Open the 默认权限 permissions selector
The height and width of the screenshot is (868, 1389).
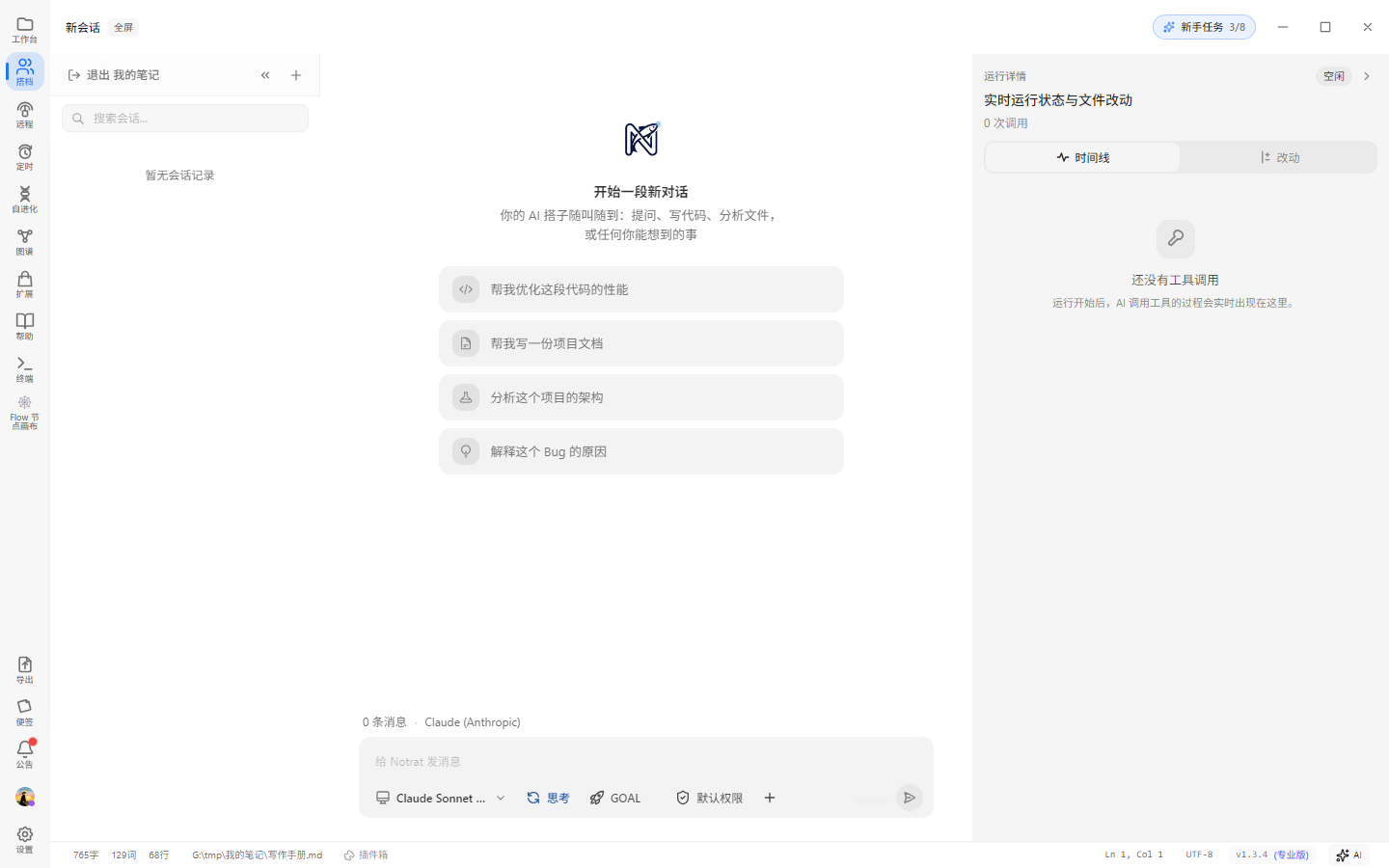coord(709,798)
